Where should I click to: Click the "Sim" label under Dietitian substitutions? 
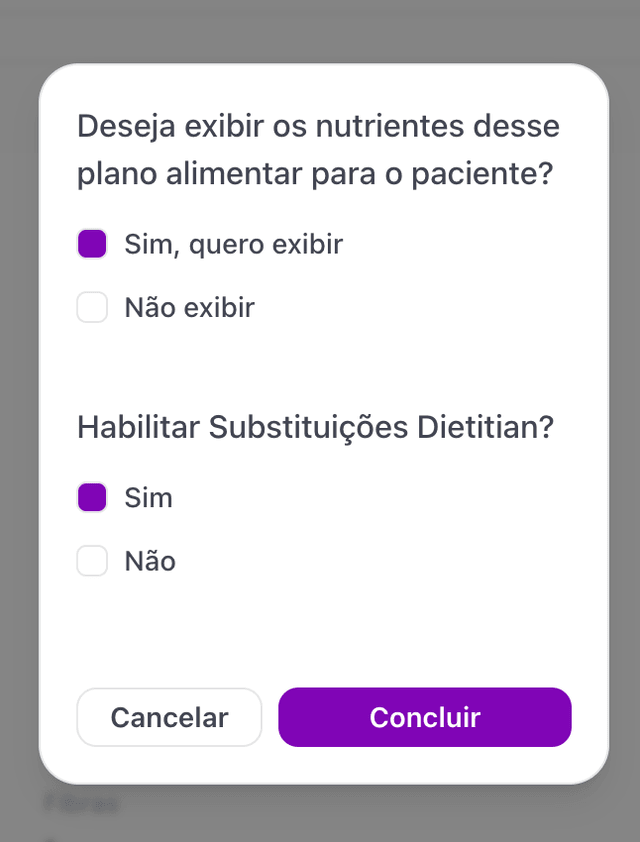coord(148,497)
